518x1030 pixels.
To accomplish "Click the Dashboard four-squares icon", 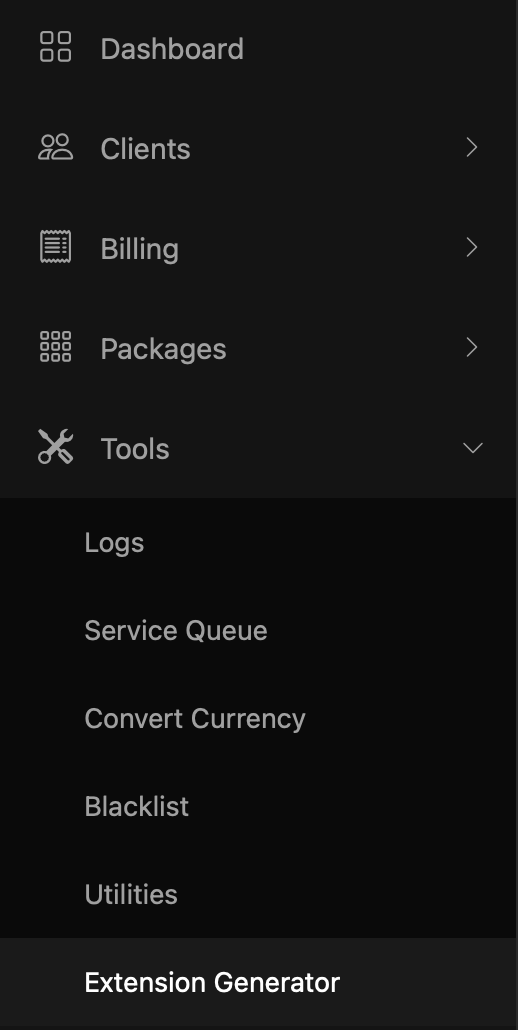I will tap(56, 47).
